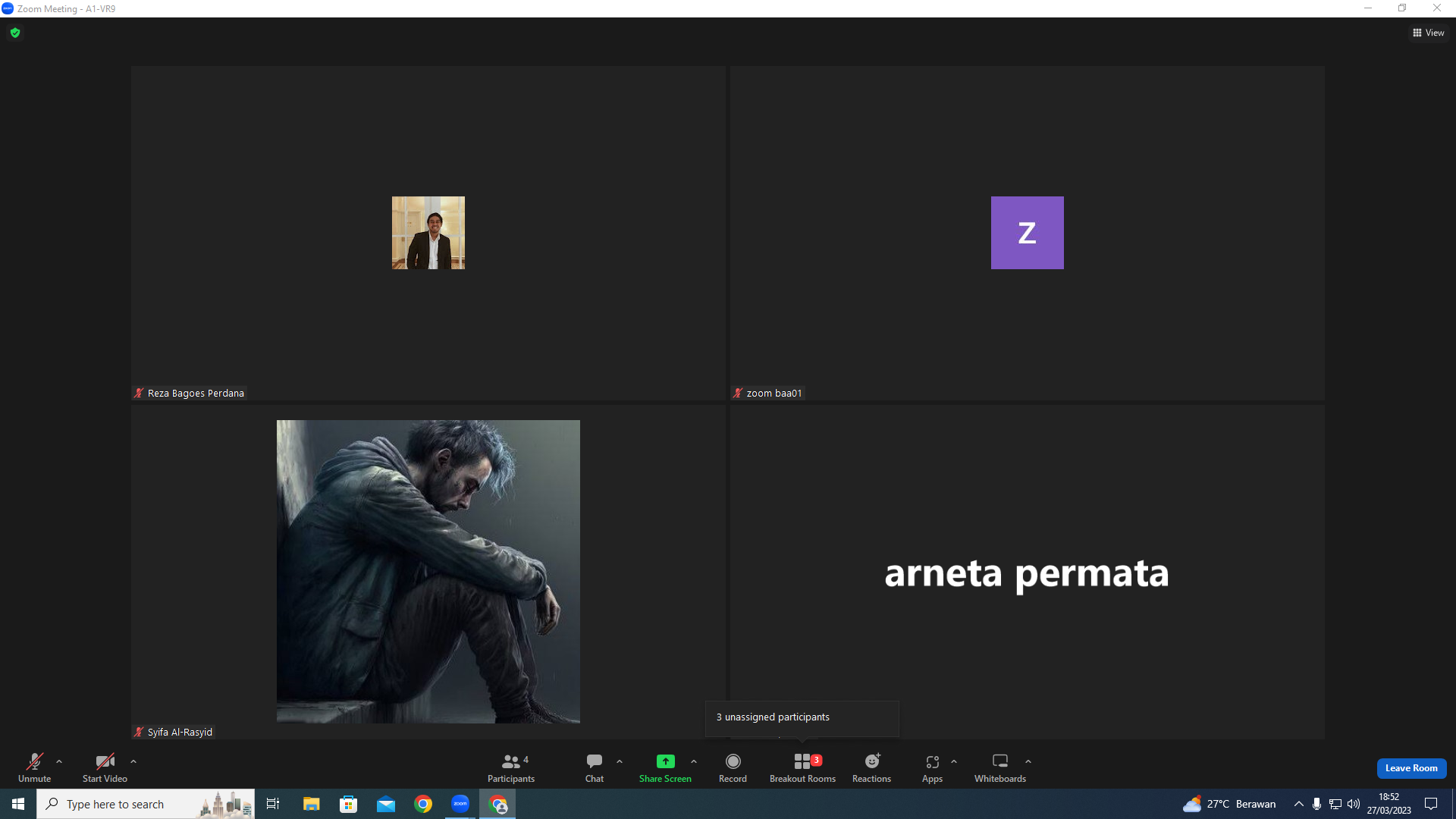Show hidden system tray icons

click(1298, 804)
